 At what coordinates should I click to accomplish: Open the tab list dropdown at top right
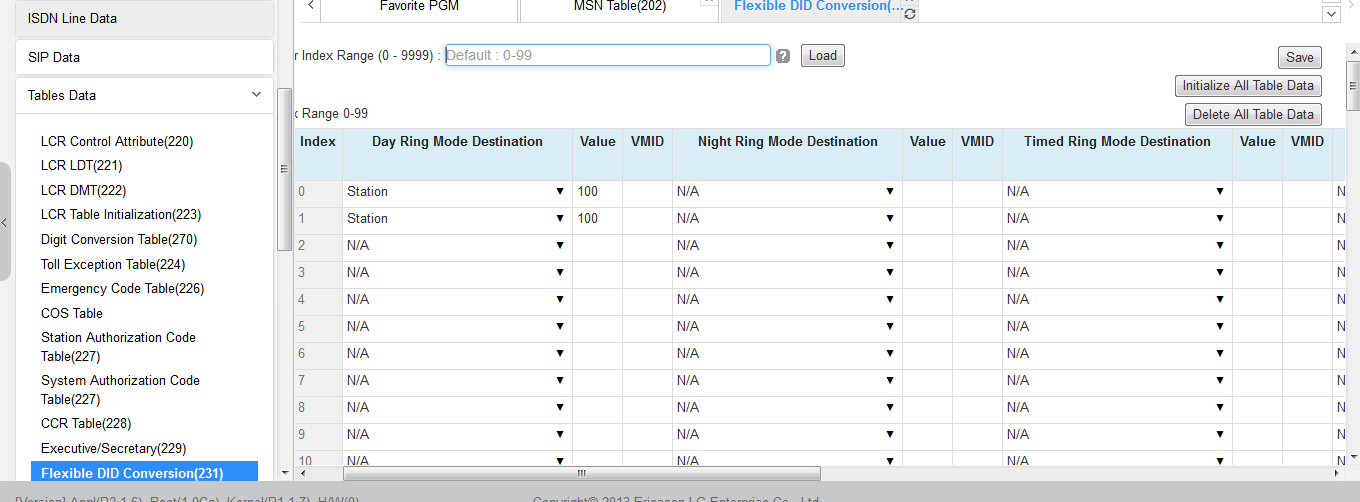pyautogui.click(x=1331, y=14)
